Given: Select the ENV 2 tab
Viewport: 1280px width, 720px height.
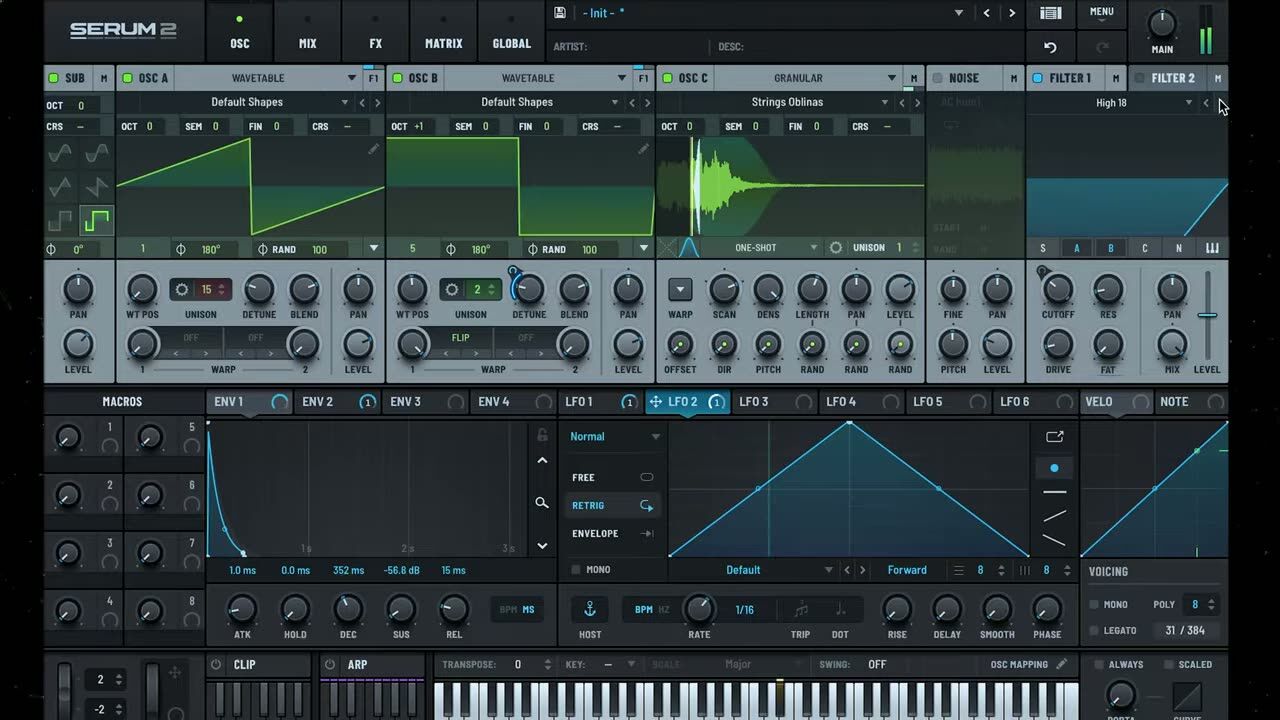Looking at the screenshot, I should point(338,402).
